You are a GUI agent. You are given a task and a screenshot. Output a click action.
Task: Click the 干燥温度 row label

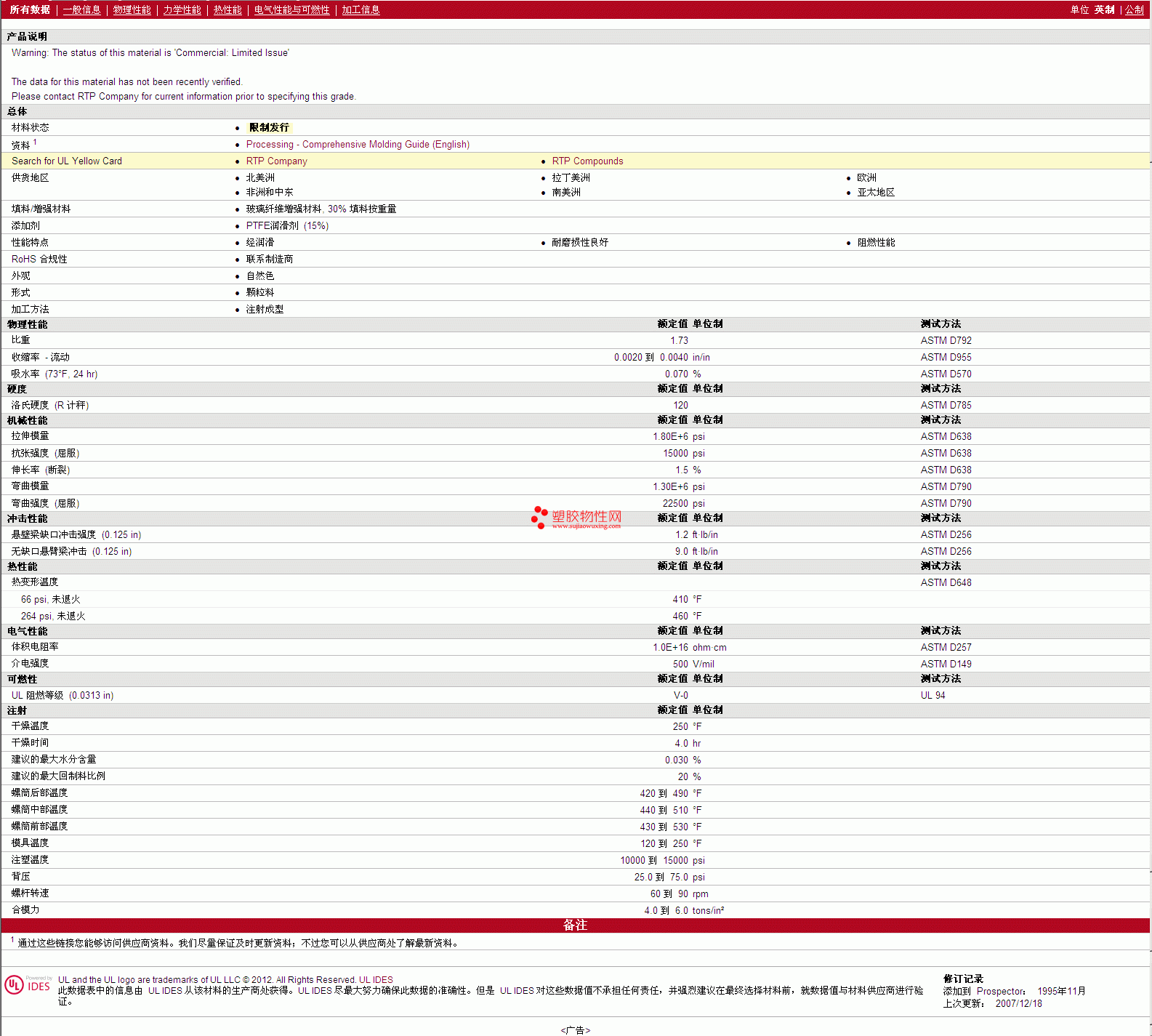coord(30,726)
